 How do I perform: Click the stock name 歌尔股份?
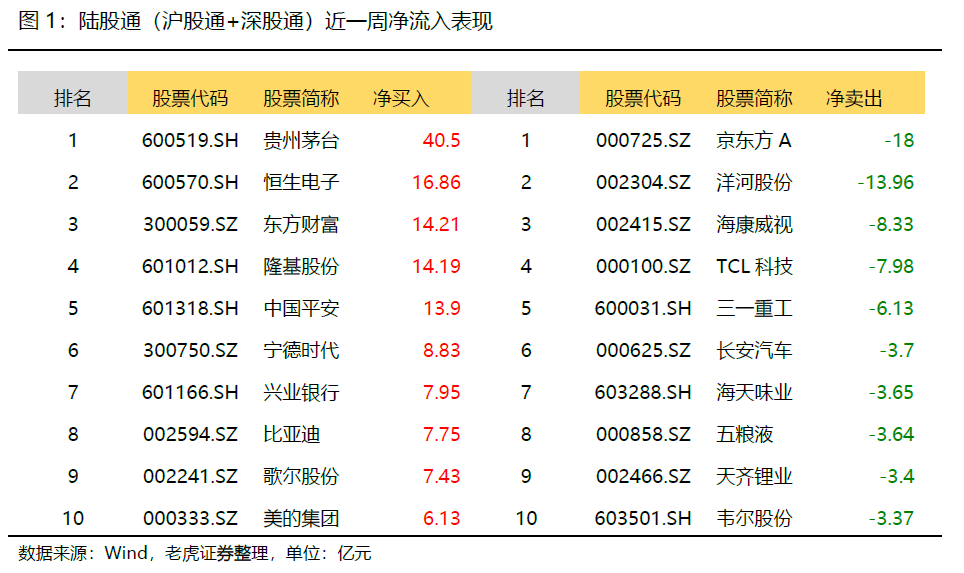[x=301, y=476]
